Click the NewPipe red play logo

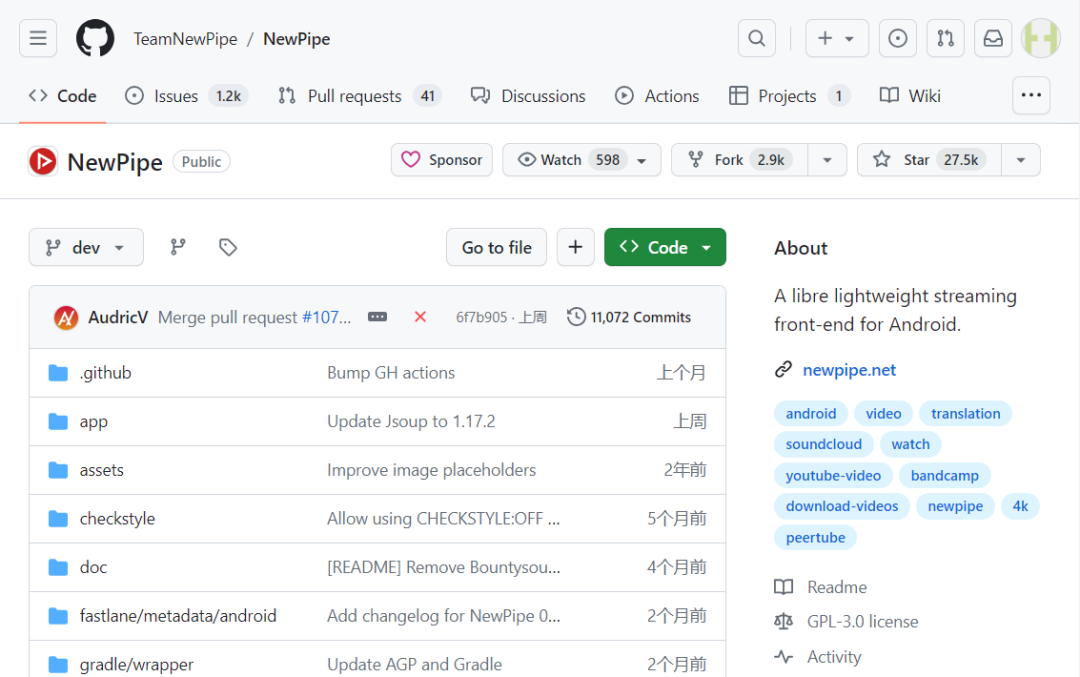tap(43, 162)
